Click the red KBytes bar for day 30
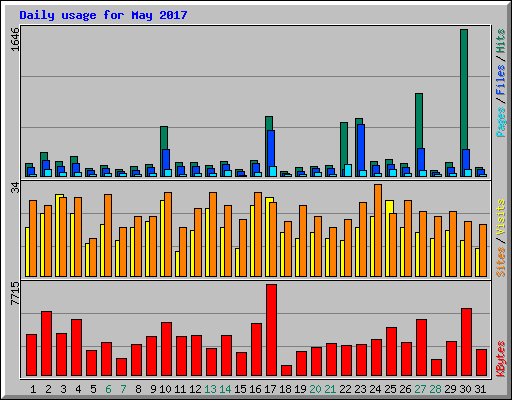512x400 pixels. pyautogui.click(x=466, y=342)
